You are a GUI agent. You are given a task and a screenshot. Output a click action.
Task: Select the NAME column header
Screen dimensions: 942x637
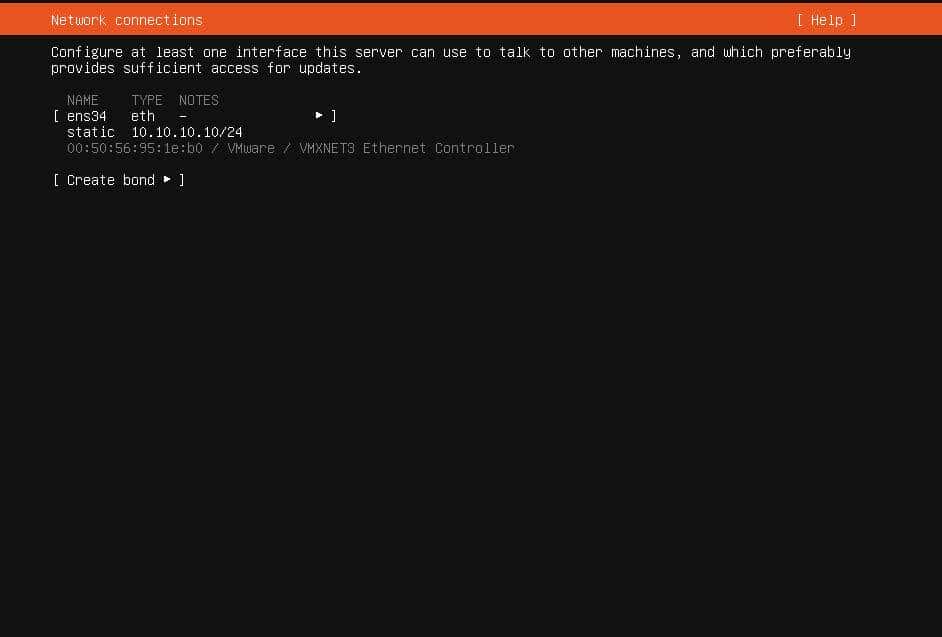pyautogui.click(x=82, y=100)
